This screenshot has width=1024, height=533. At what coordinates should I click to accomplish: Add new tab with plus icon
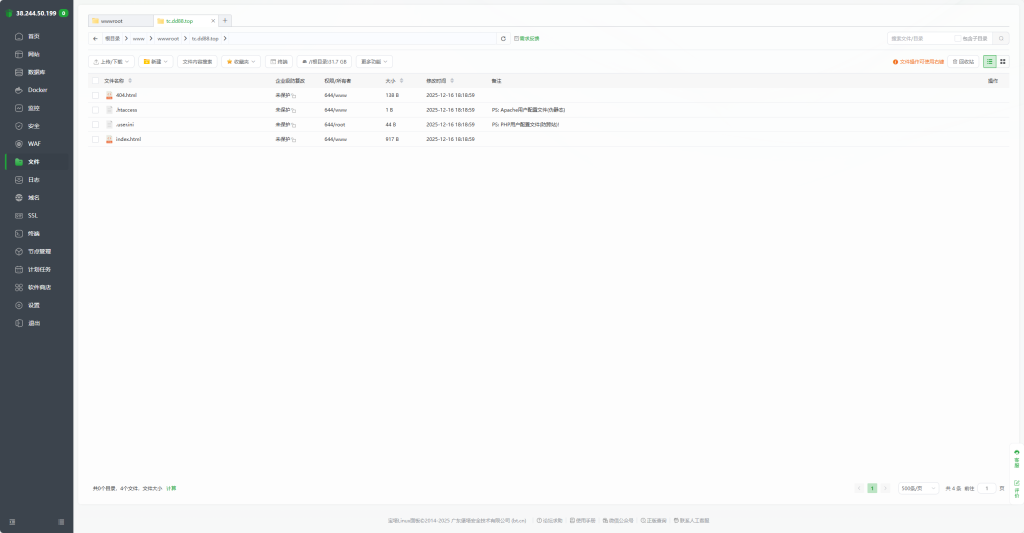225,21
